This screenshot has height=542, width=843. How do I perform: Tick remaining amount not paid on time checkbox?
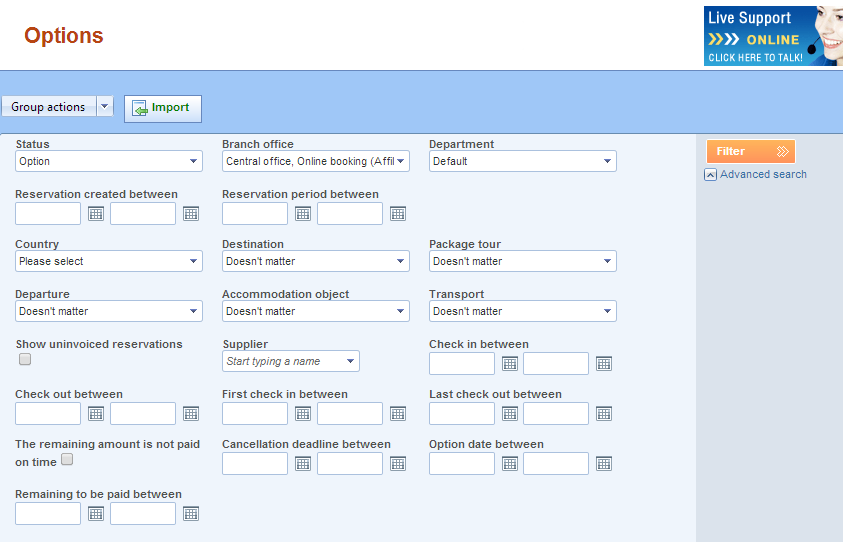coord(67,459)
